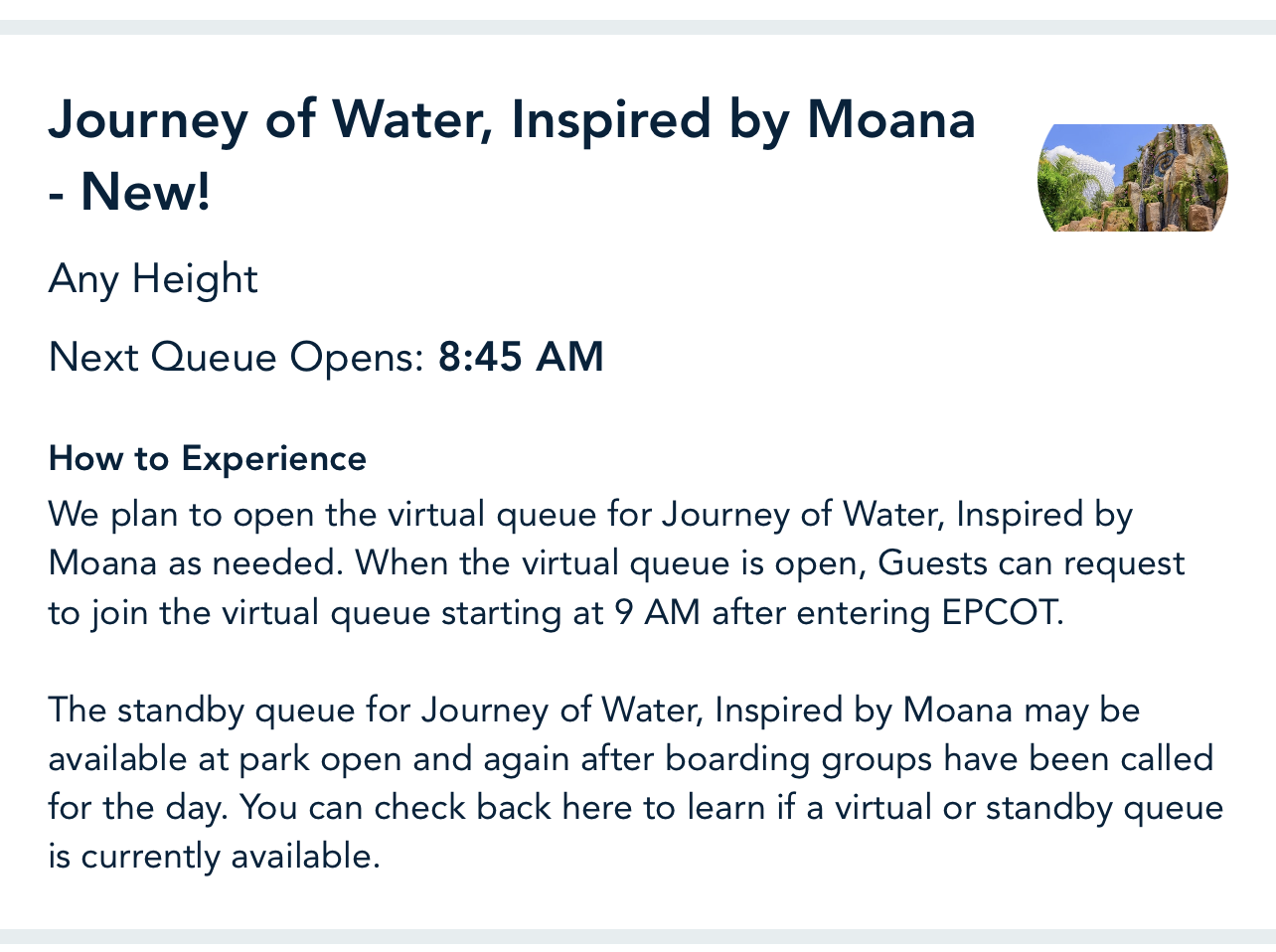Viewport: 1276px width, 952px height.
Task: Click the "Next Queue Opens:" label
Action: pyautogui.click(x=237, y=357)
